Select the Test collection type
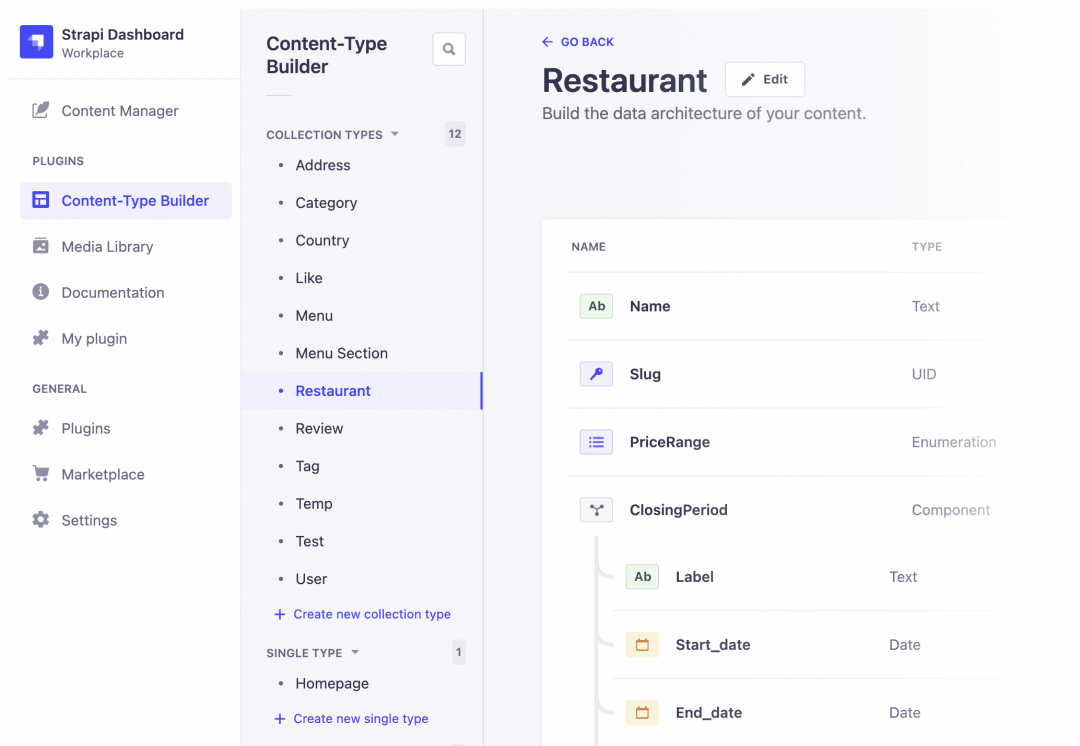This screenshot has height=746, width=1080. tap(309, 541)
